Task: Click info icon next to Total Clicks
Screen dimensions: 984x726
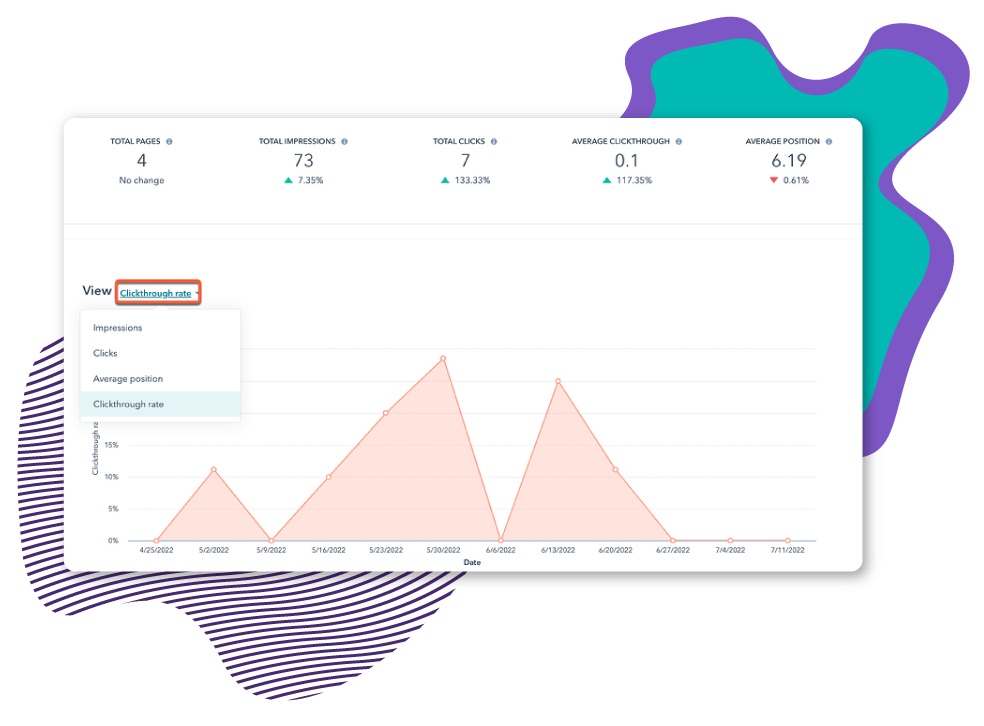Action: pyautogui.click(x=495, y=142)
